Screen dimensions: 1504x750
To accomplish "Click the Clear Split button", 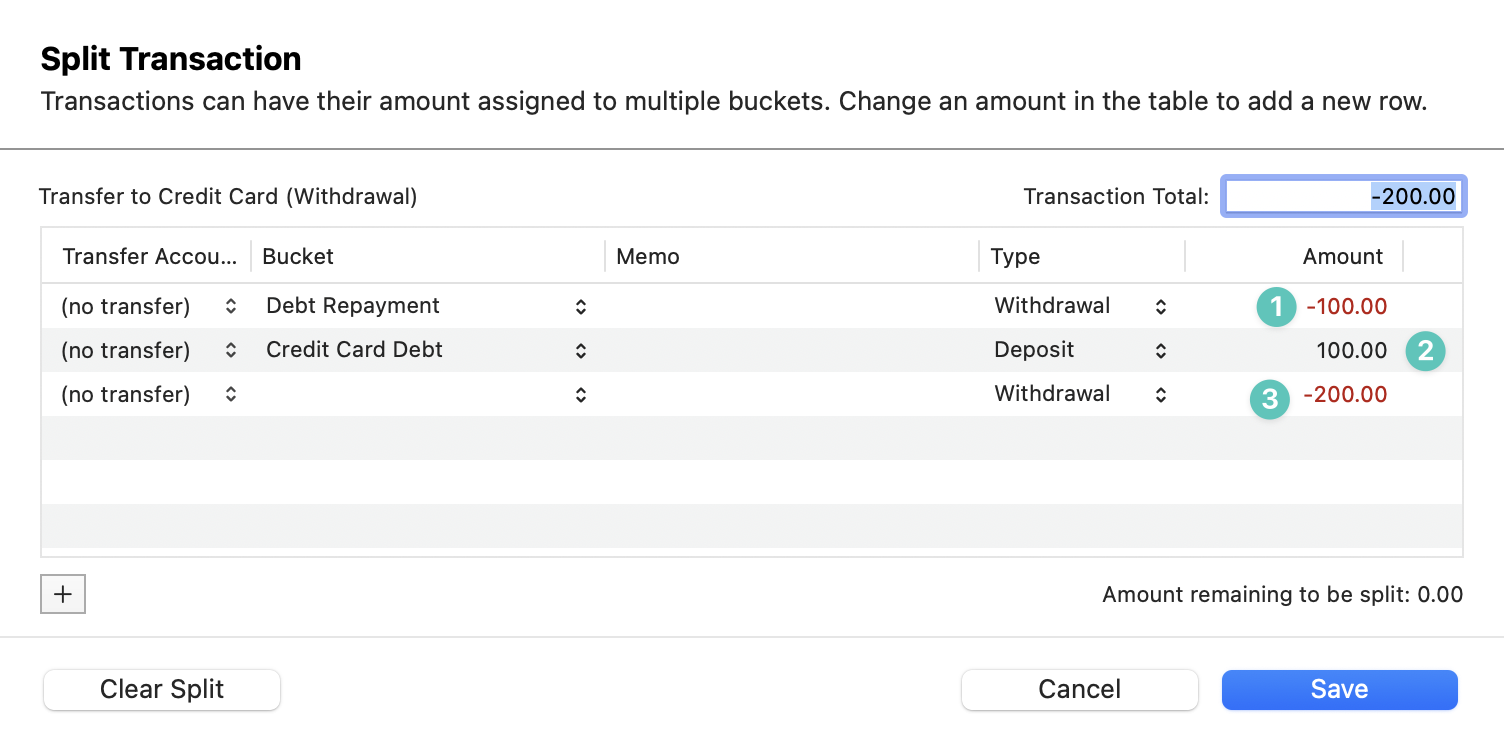I will (x=162, y=689).
